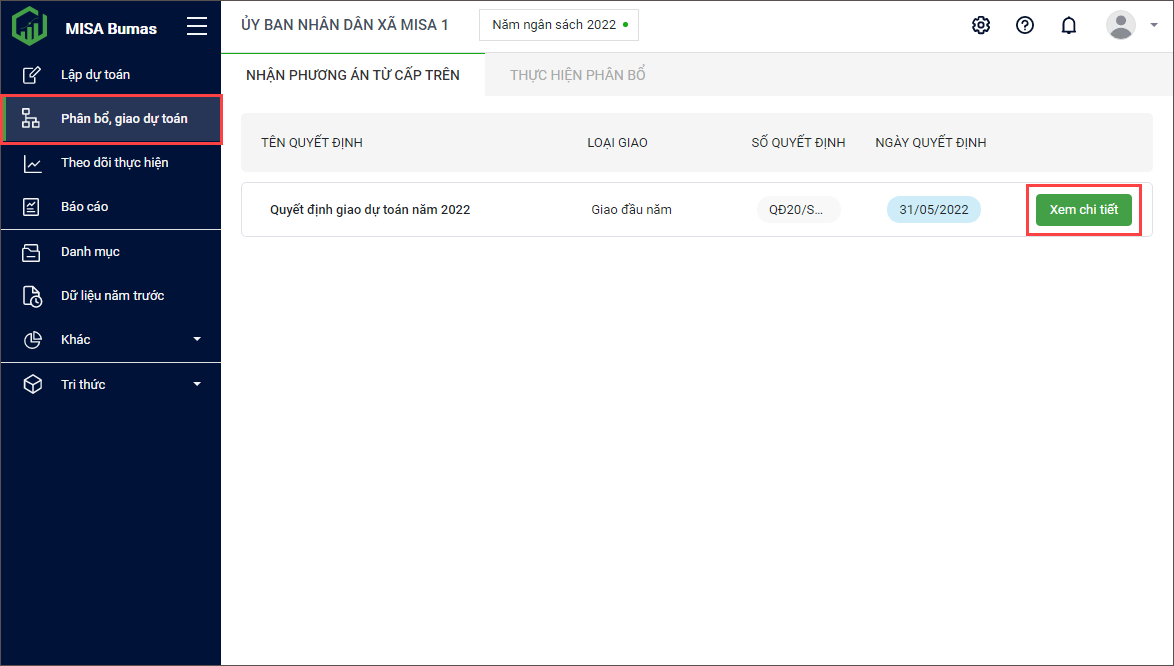Open settings gear icon
This screenshot has width=1174, height=666.
point(981,26)
